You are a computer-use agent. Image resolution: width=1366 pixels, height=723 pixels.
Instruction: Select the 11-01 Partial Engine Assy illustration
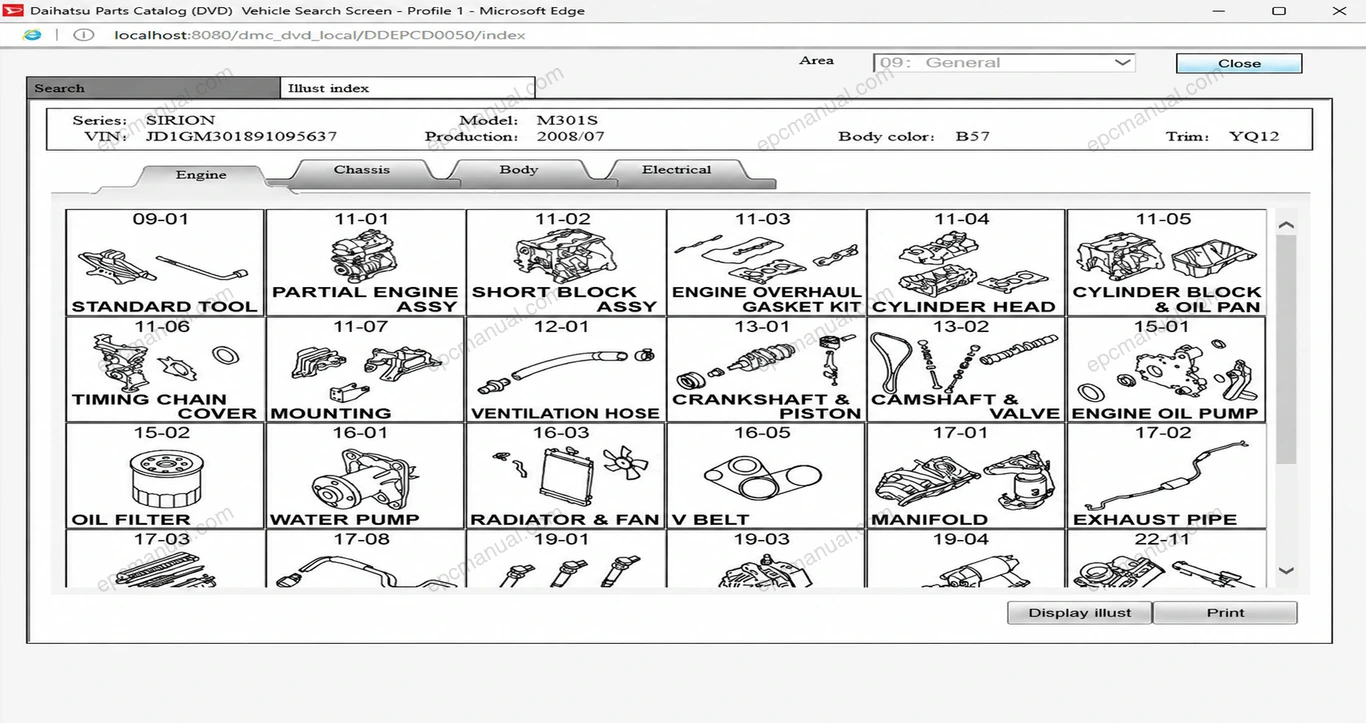(x=365, y=263)
